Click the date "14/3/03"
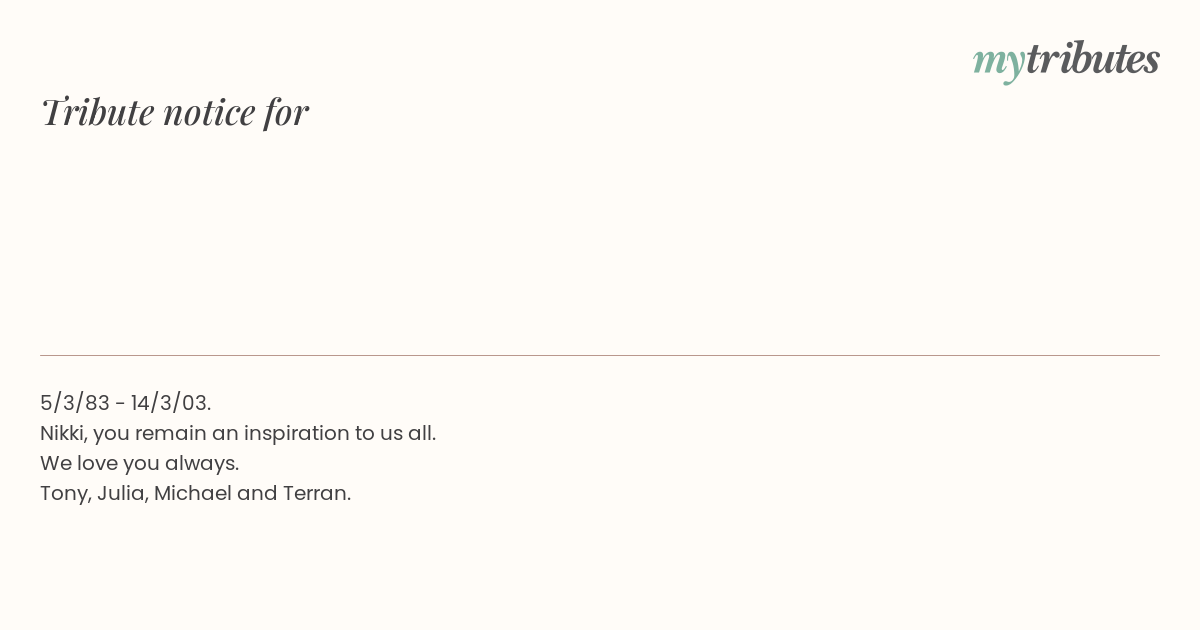The width and height of the screenshot is (1200, 630). click(168, 403)
